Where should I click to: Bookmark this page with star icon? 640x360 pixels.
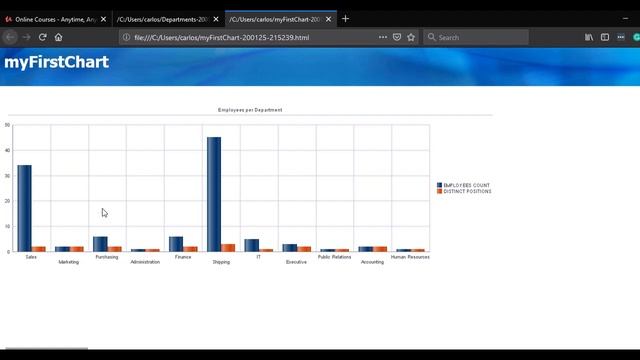411,37
